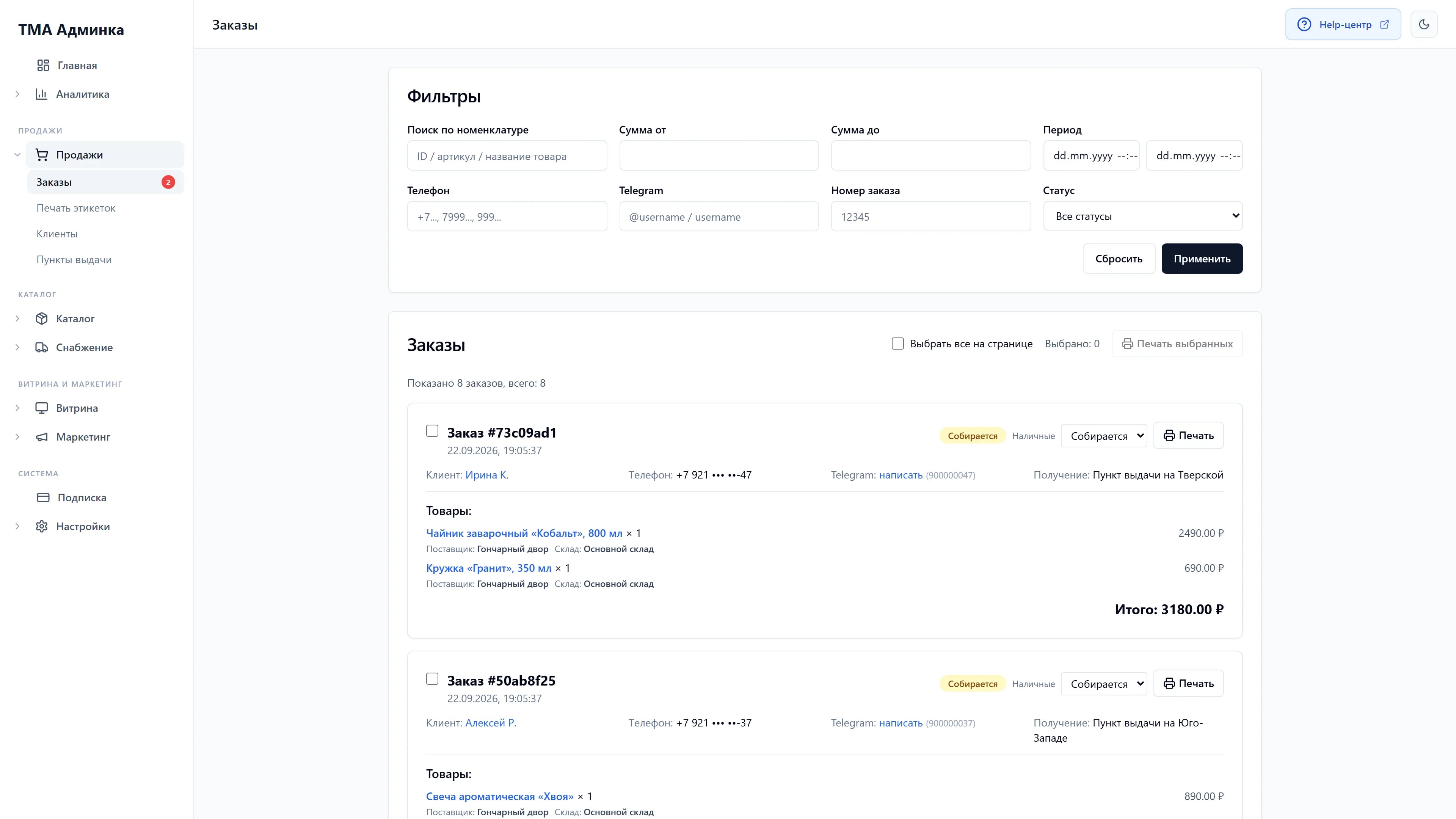
Task: Select checkbox for order #50ab8f25
Action: [x=432, y=679]
